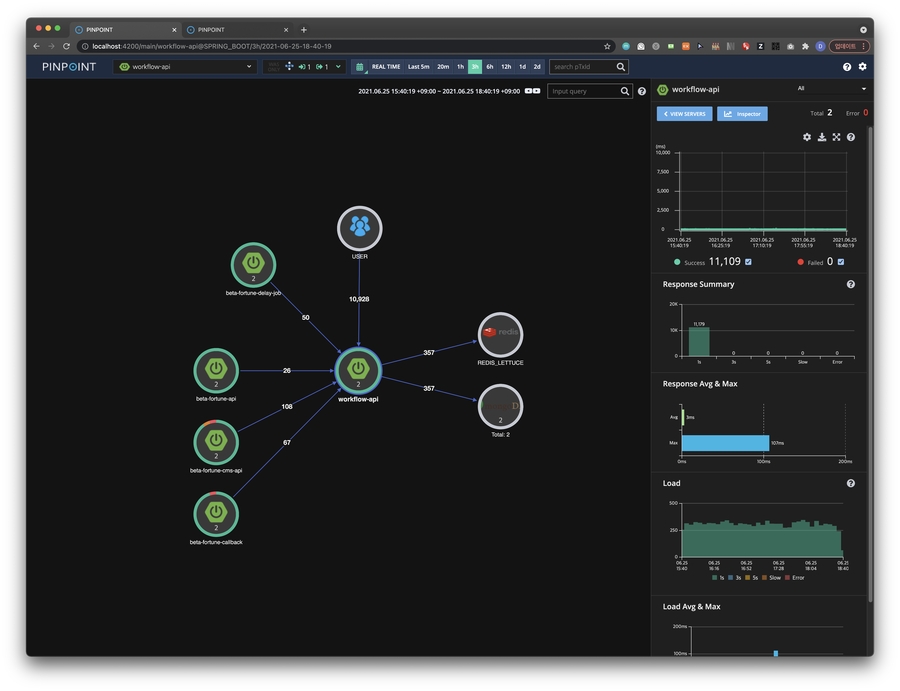
Task: Click the calendar date picker icon
Action: (x=359, y=67)
